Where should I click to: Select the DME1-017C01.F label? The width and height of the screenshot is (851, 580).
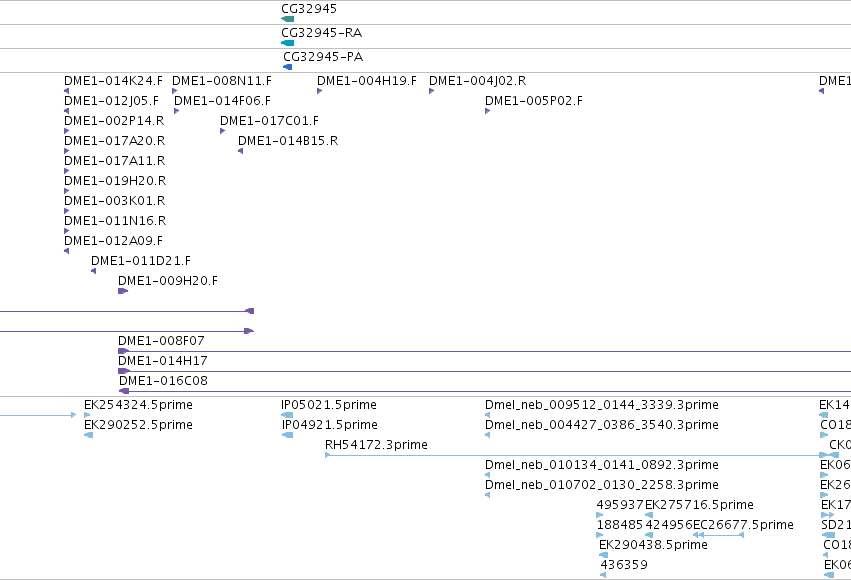(269, 121)
